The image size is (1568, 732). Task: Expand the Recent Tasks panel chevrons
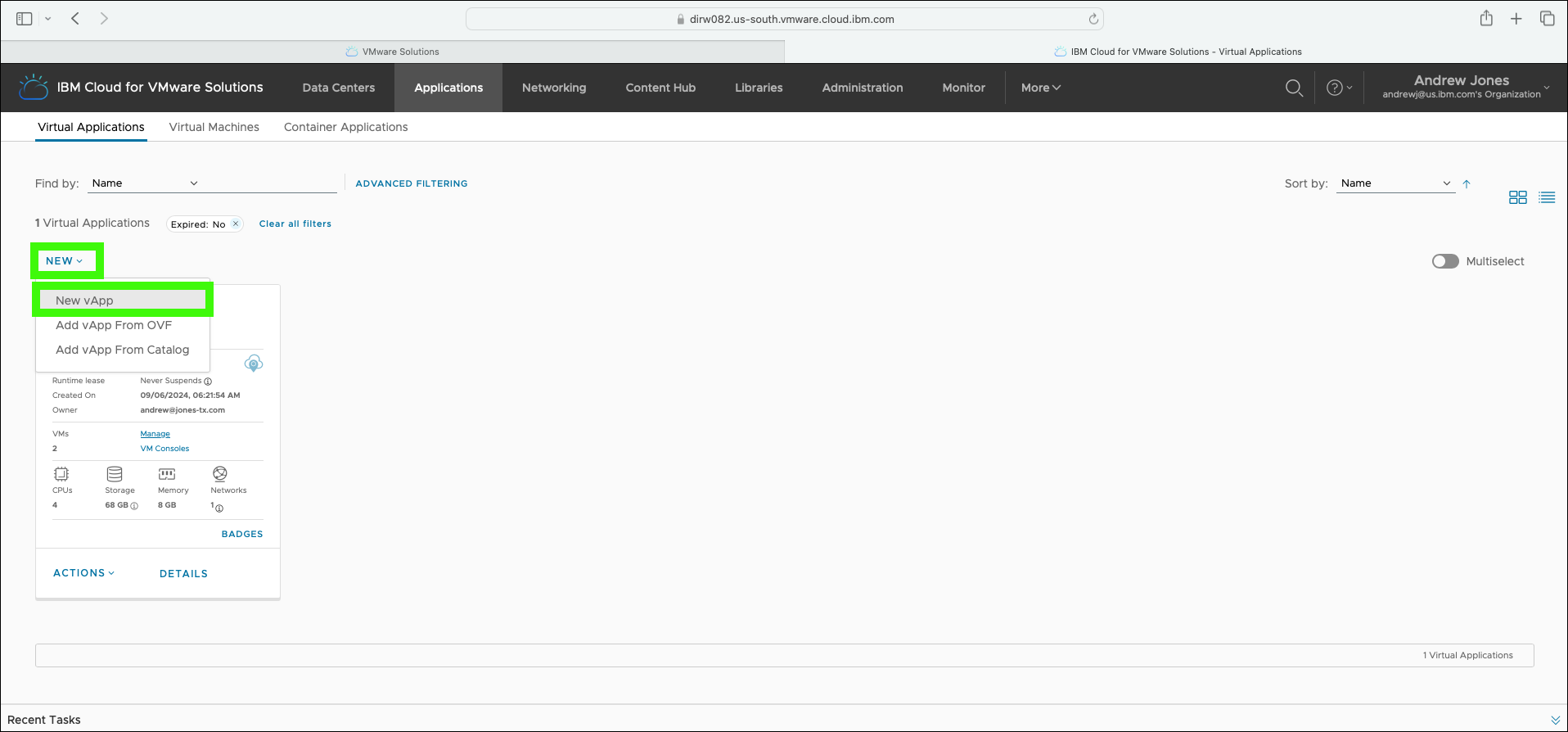coord(1556,720)
